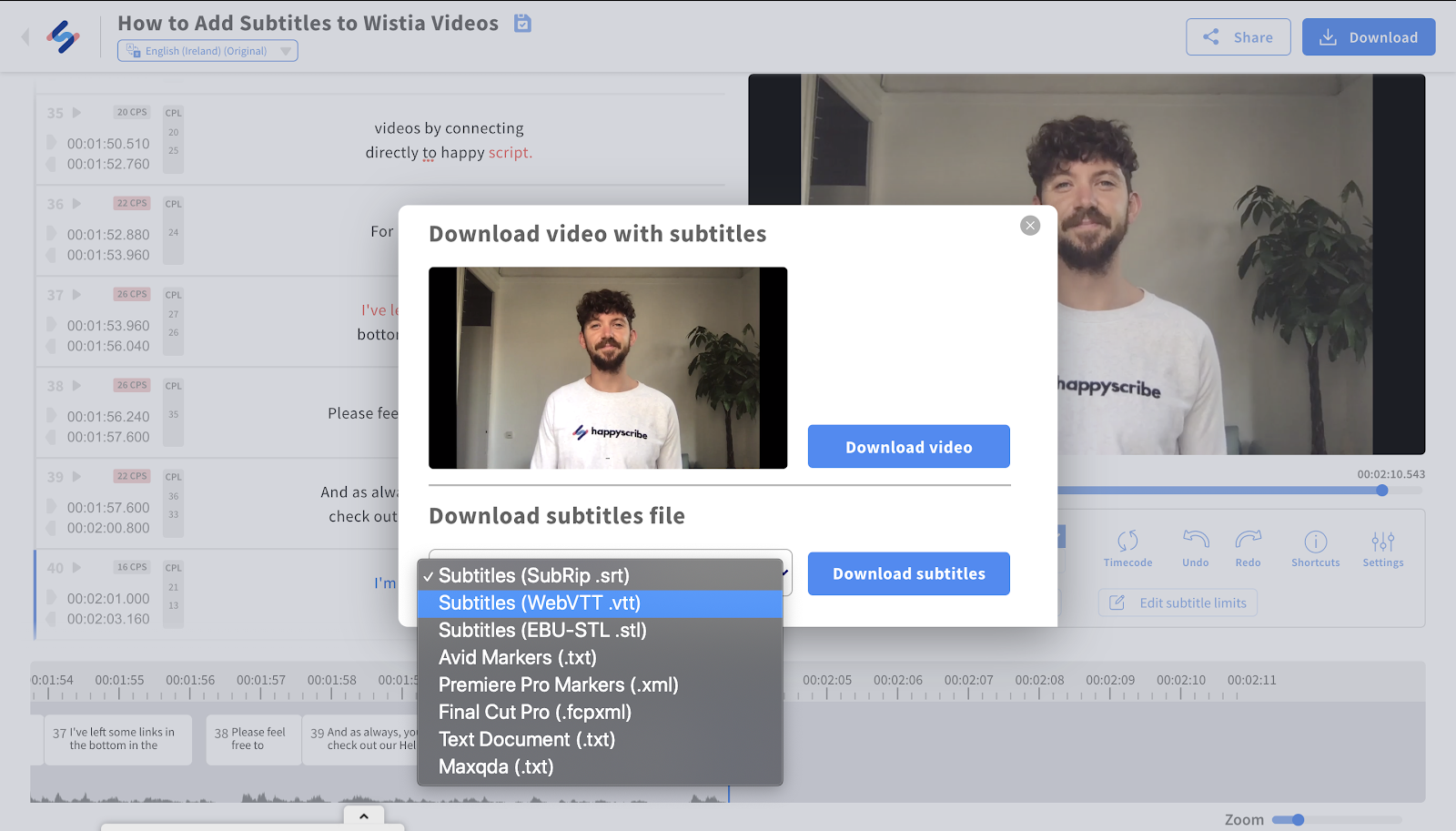Click the Timecode icon
This screenshot has width=1456, height=831.
1127,549
